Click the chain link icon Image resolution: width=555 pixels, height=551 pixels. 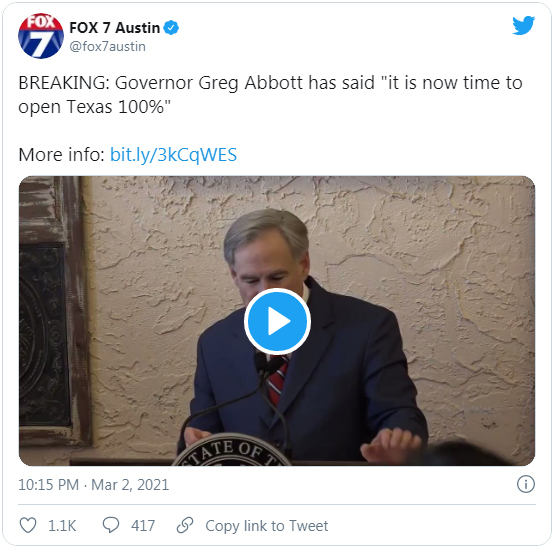click(185, 525)
